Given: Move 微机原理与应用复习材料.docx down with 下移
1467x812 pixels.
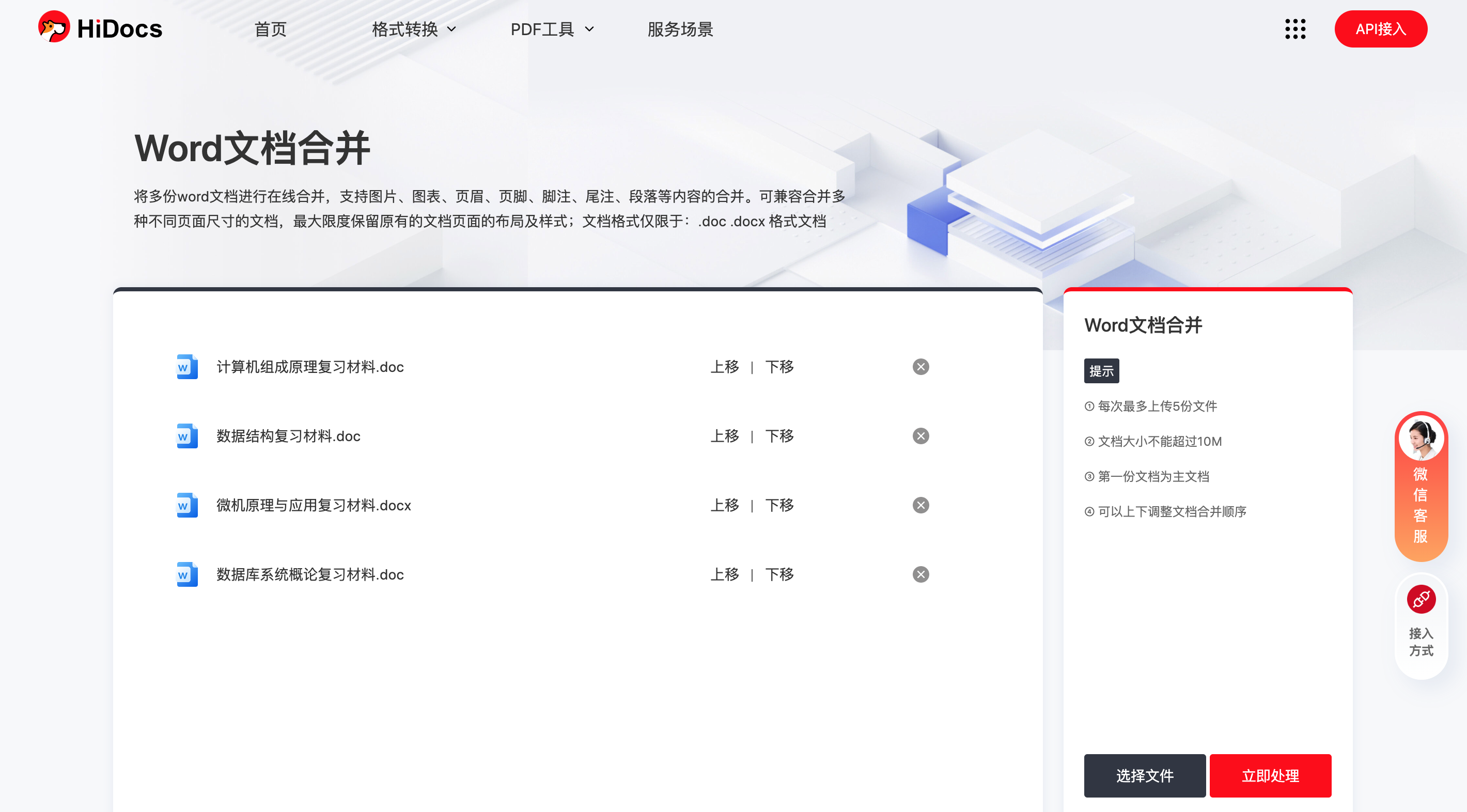Looking at the screenshot, I should [x=779, y=505].
